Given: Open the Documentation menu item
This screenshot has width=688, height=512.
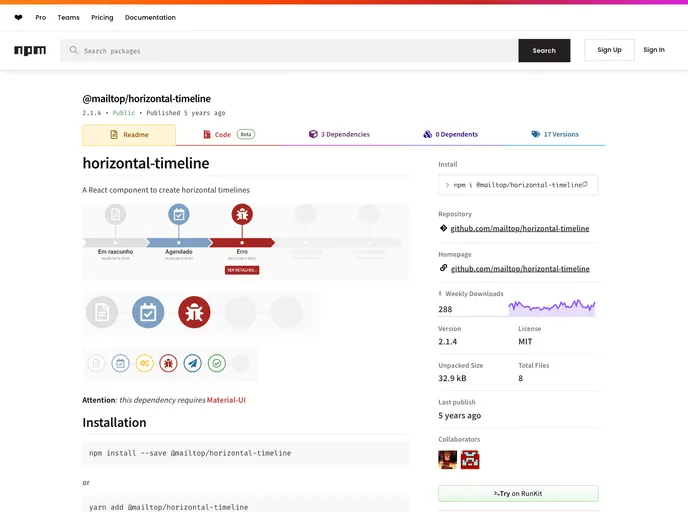Looking at the screenshot, I should point(150,18).
